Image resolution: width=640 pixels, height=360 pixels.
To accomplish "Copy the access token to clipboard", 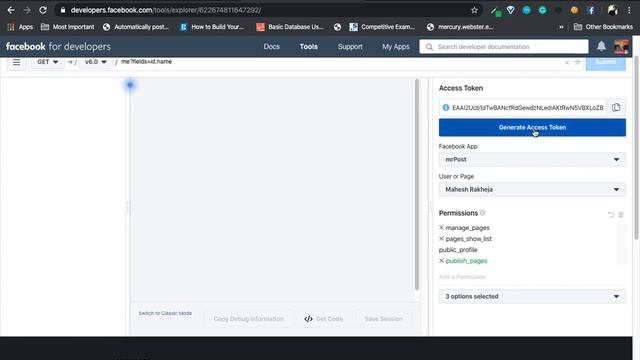I will tap(616, 107).
